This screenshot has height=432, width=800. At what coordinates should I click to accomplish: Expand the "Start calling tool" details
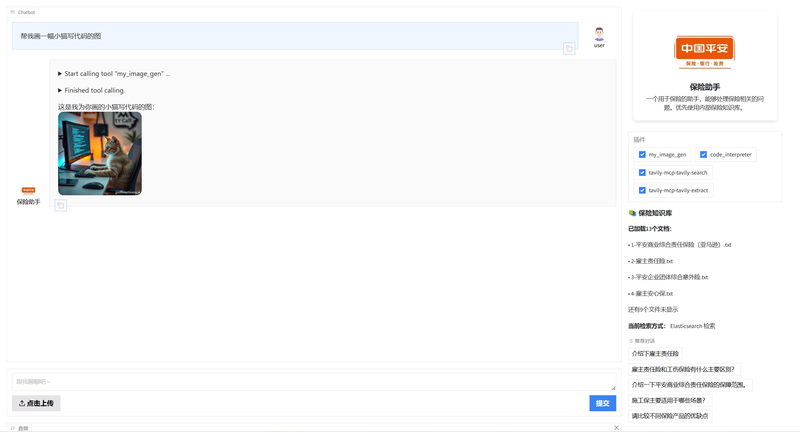pos(61,74)
